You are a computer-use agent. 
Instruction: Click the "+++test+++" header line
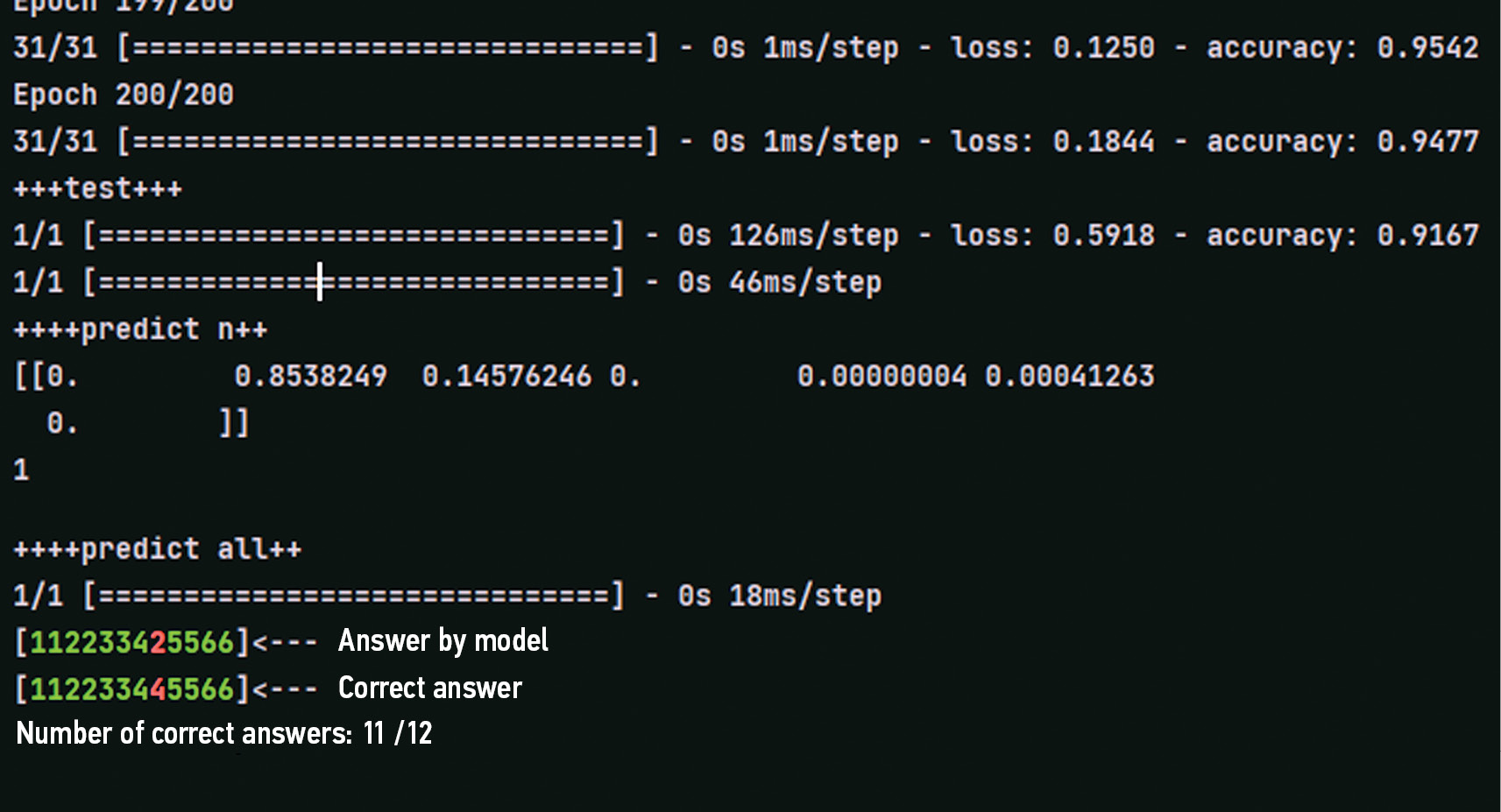[97, 188]
